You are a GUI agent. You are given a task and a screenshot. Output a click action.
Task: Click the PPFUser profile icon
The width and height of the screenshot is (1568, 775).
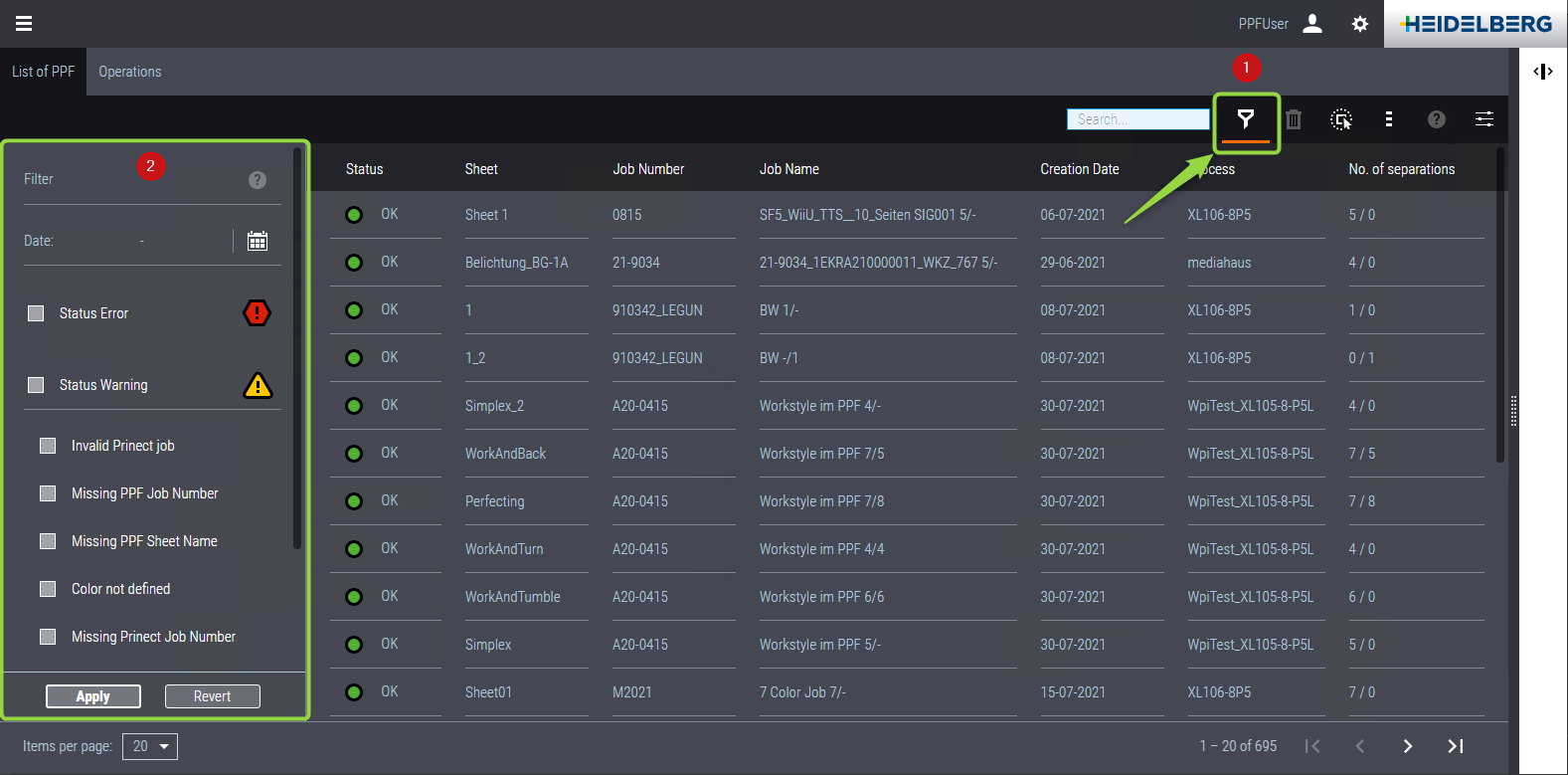[x=1312, y=24]
